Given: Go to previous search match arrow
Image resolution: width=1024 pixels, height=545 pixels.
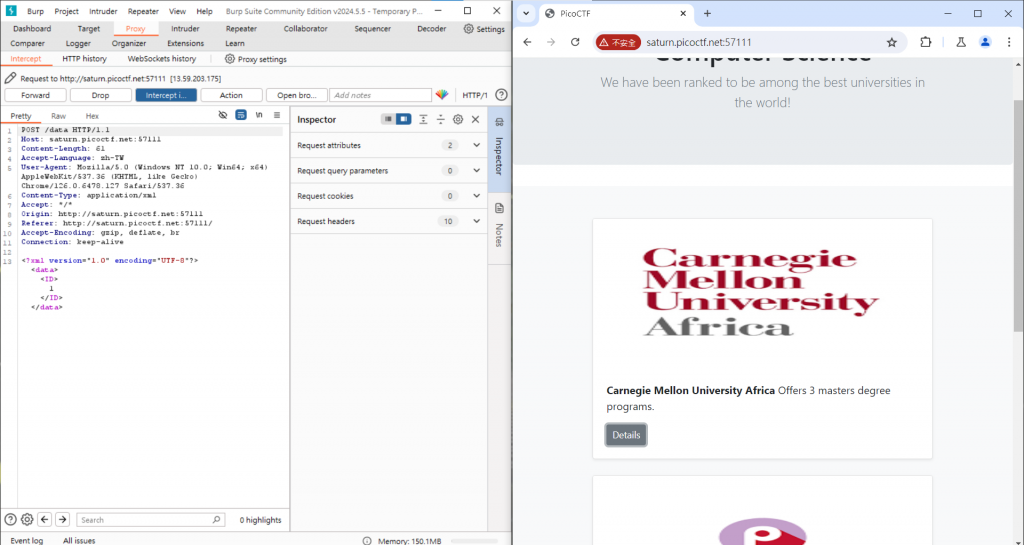Looking at the screenshot, I should coord(44,520).
